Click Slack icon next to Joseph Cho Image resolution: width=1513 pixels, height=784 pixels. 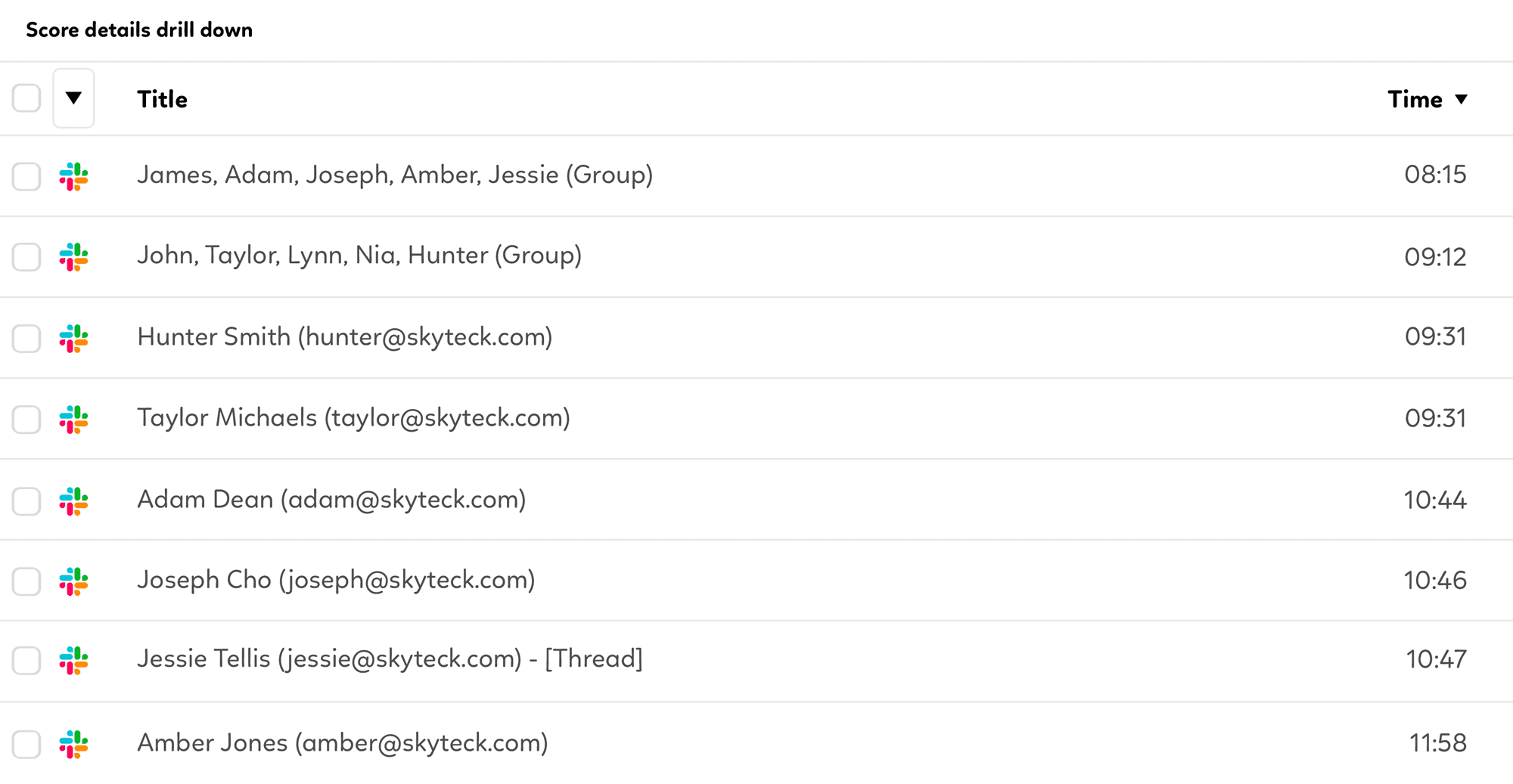(x=73, y=581)
